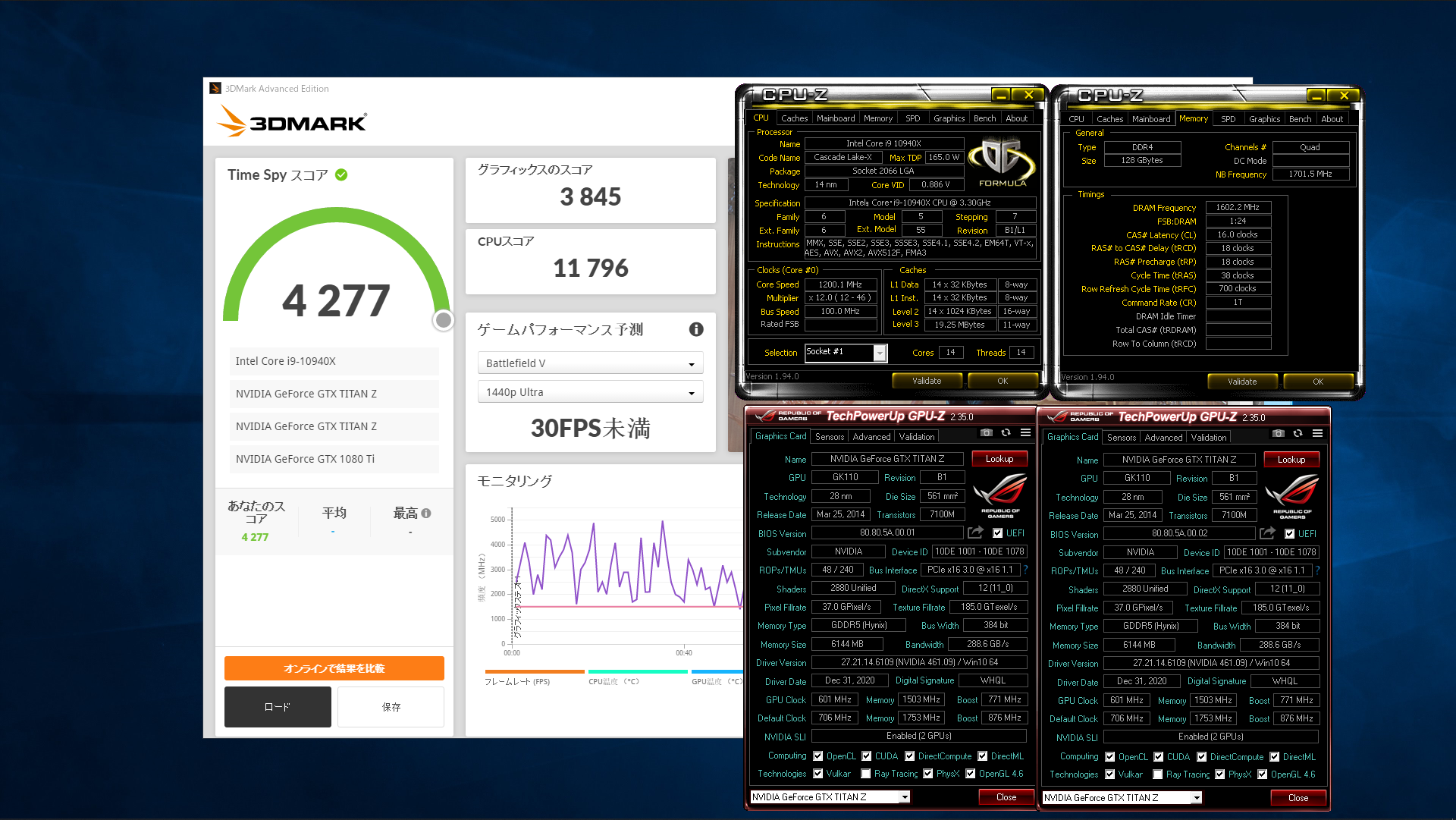
Task: Toggle DirectCompute checkbox in left GPU-Z
Action: pyautogui.click(x=909, y=756)
